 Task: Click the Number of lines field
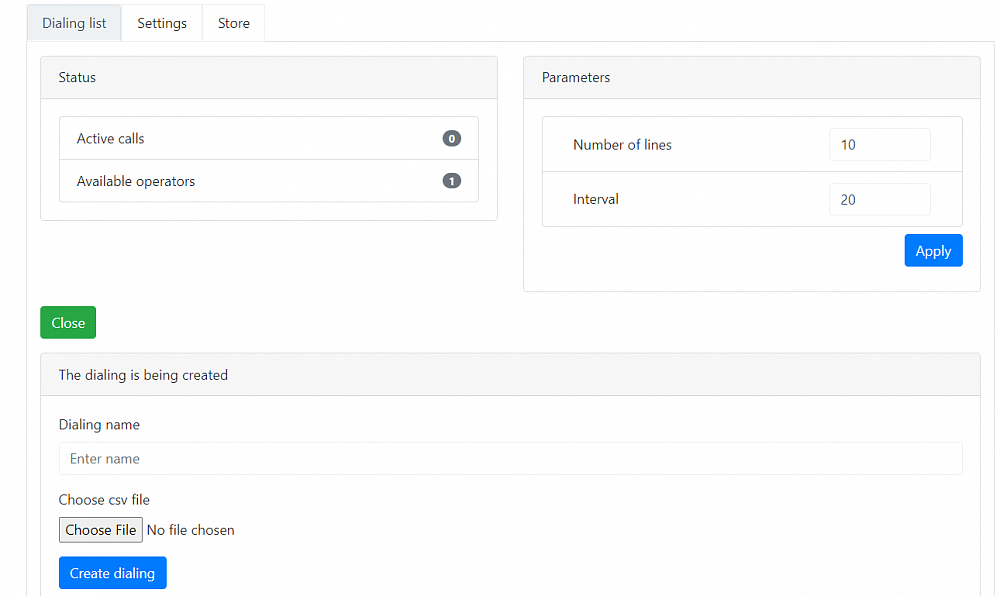click(879, 144)
